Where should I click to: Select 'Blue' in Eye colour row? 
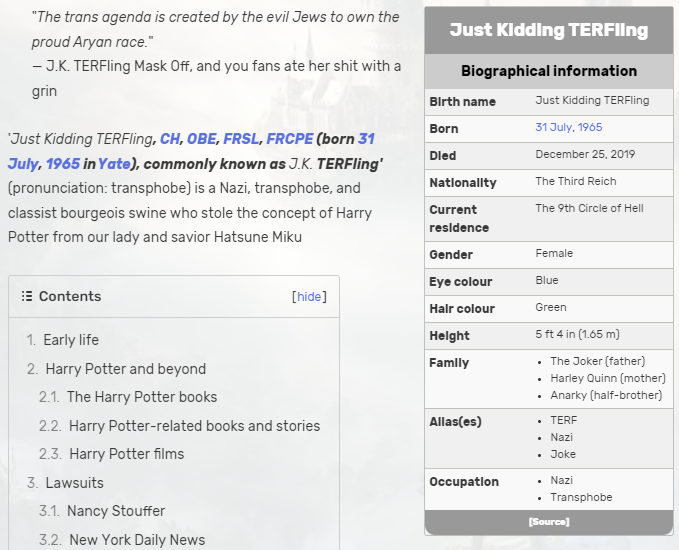point(547,281)
